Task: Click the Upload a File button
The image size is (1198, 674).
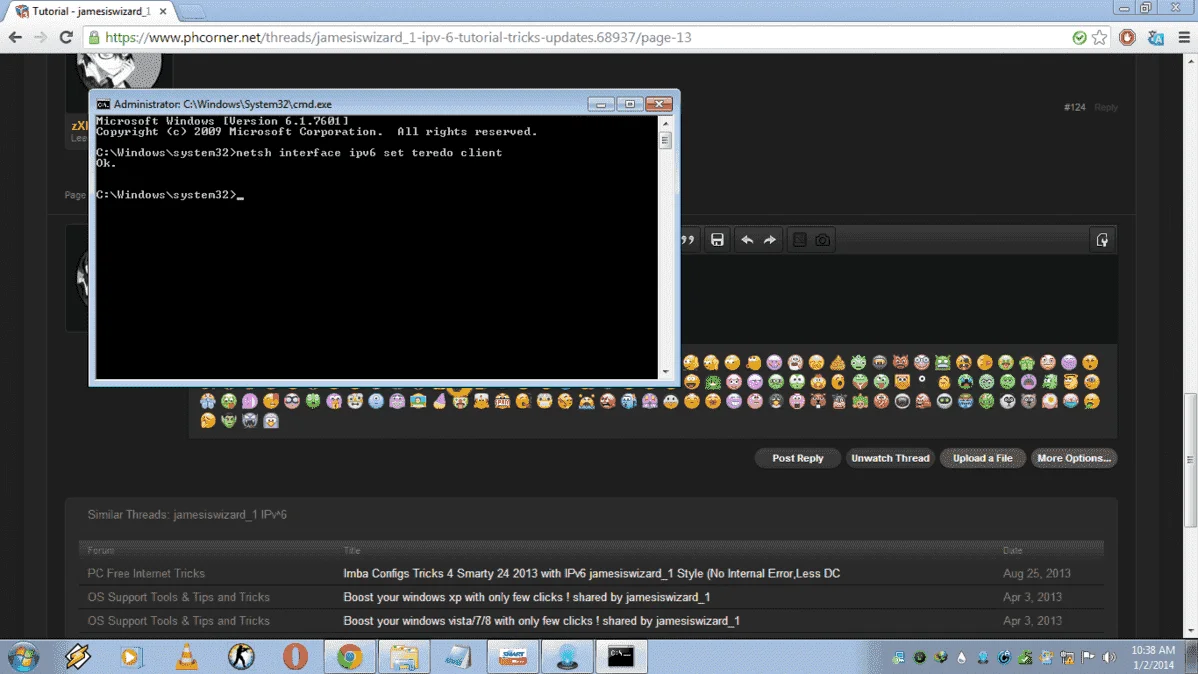Action: (x=983, y=458)
